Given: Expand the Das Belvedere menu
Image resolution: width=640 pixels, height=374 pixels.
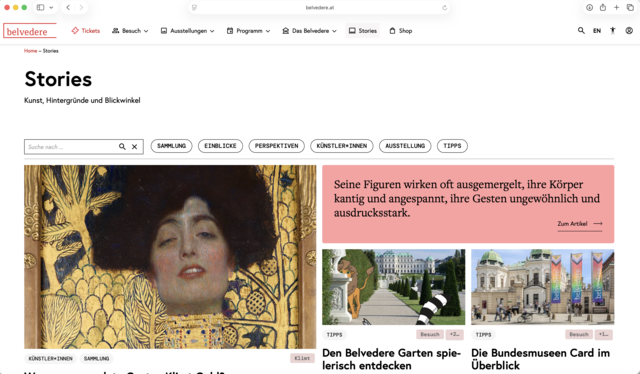Looking at the screenshot, I should tap(309, 31).
